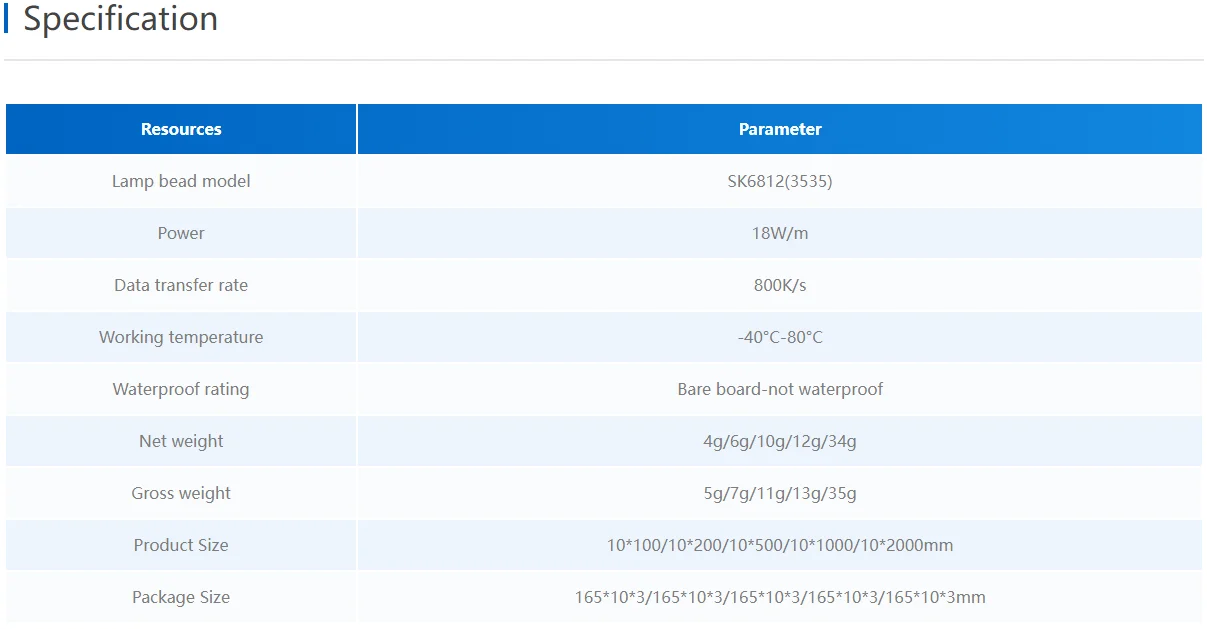Click the Working temperature label
Viewport: 1207px width, 629px height.
(181, 337)
